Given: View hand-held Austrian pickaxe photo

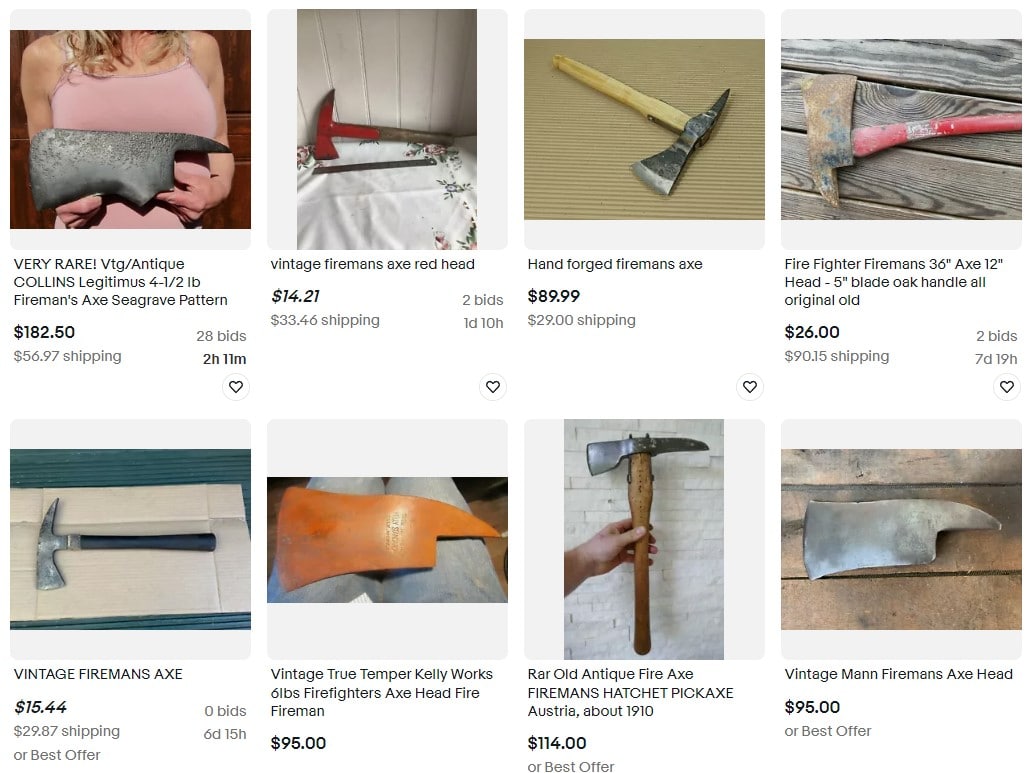Looking at the screenshot, I should [x=644, y=539].
